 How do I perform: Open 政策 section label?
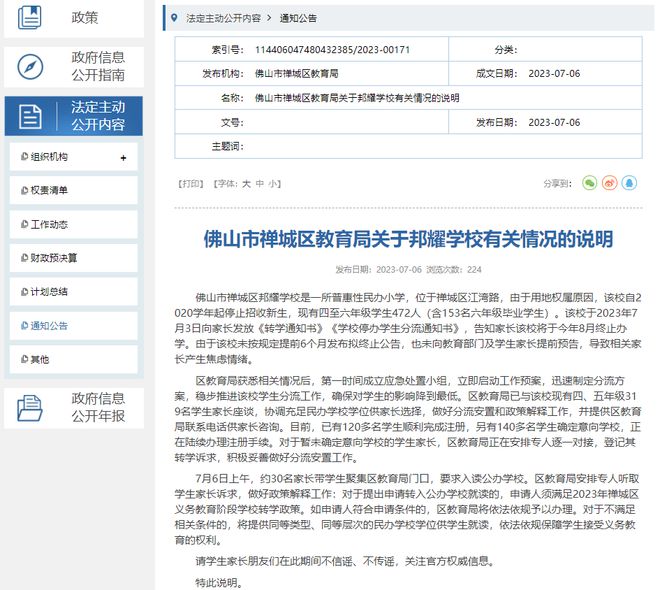click(x=85, y=18)
